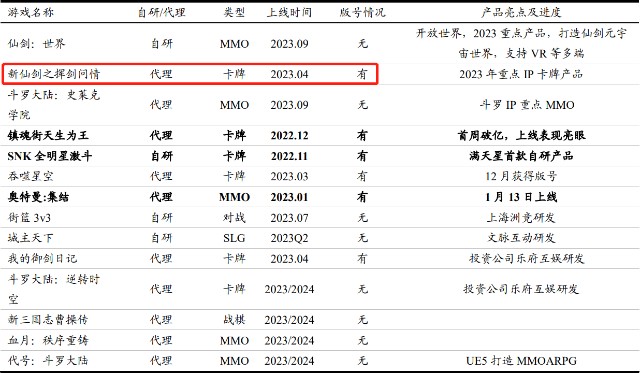The width and height of the screenshot is (640, 373).
Task: Click the 上线时间 column header
Action: (289, 12)
